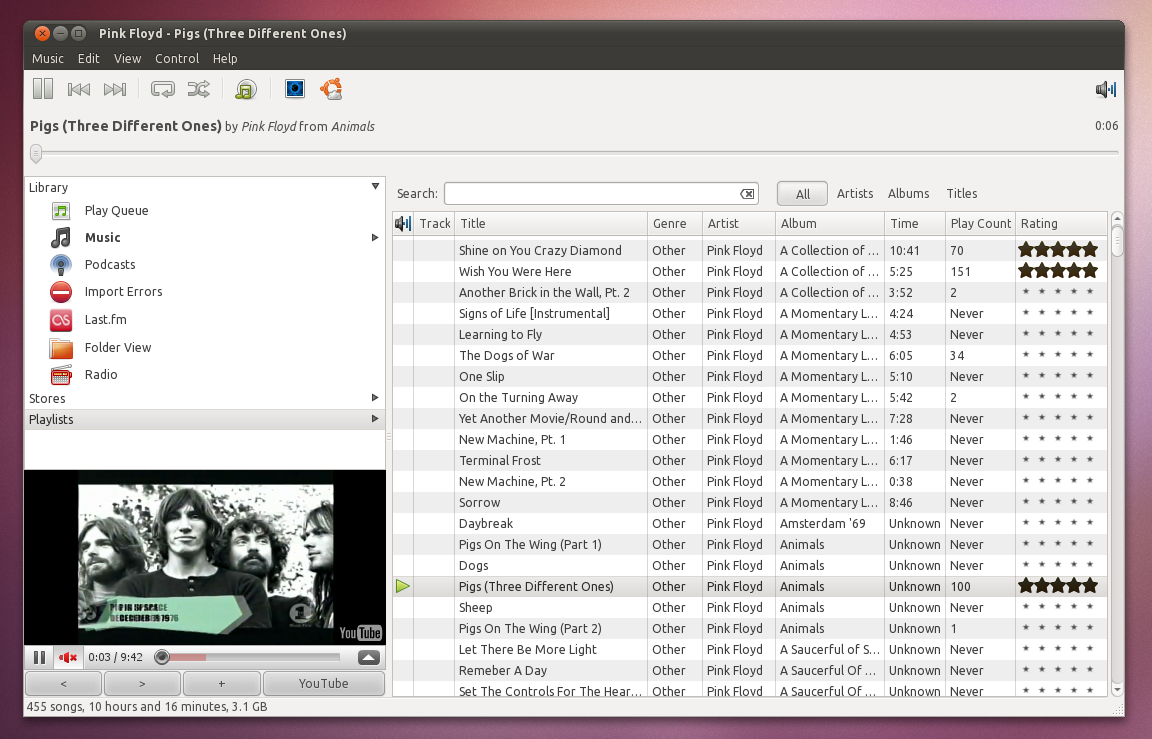Expand the video player options arrow
Viewport: 1152px width, 739px height.
click(x=369, y=657)
